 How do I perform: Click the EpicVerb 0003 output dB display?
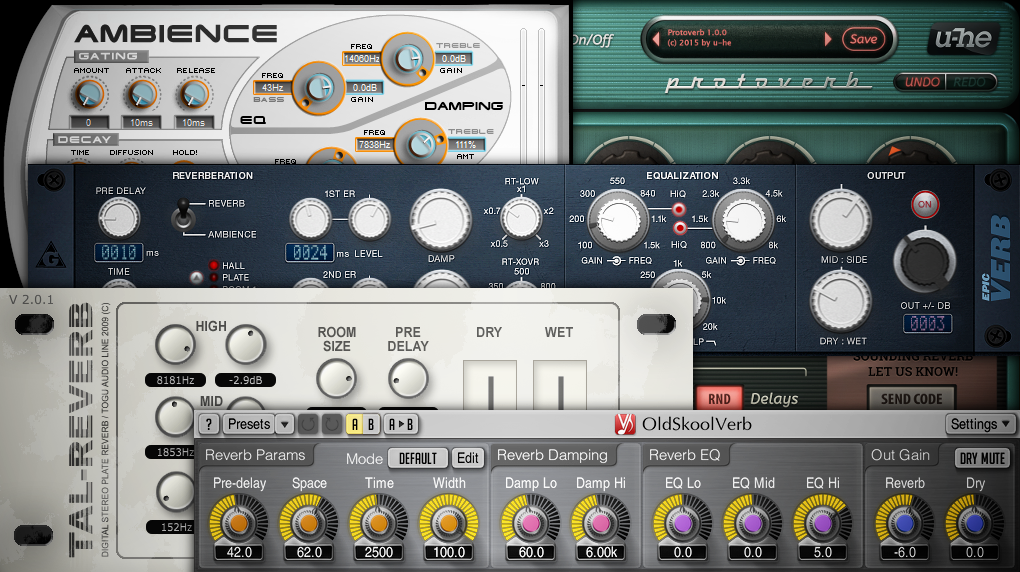click(x=927, y=323)
